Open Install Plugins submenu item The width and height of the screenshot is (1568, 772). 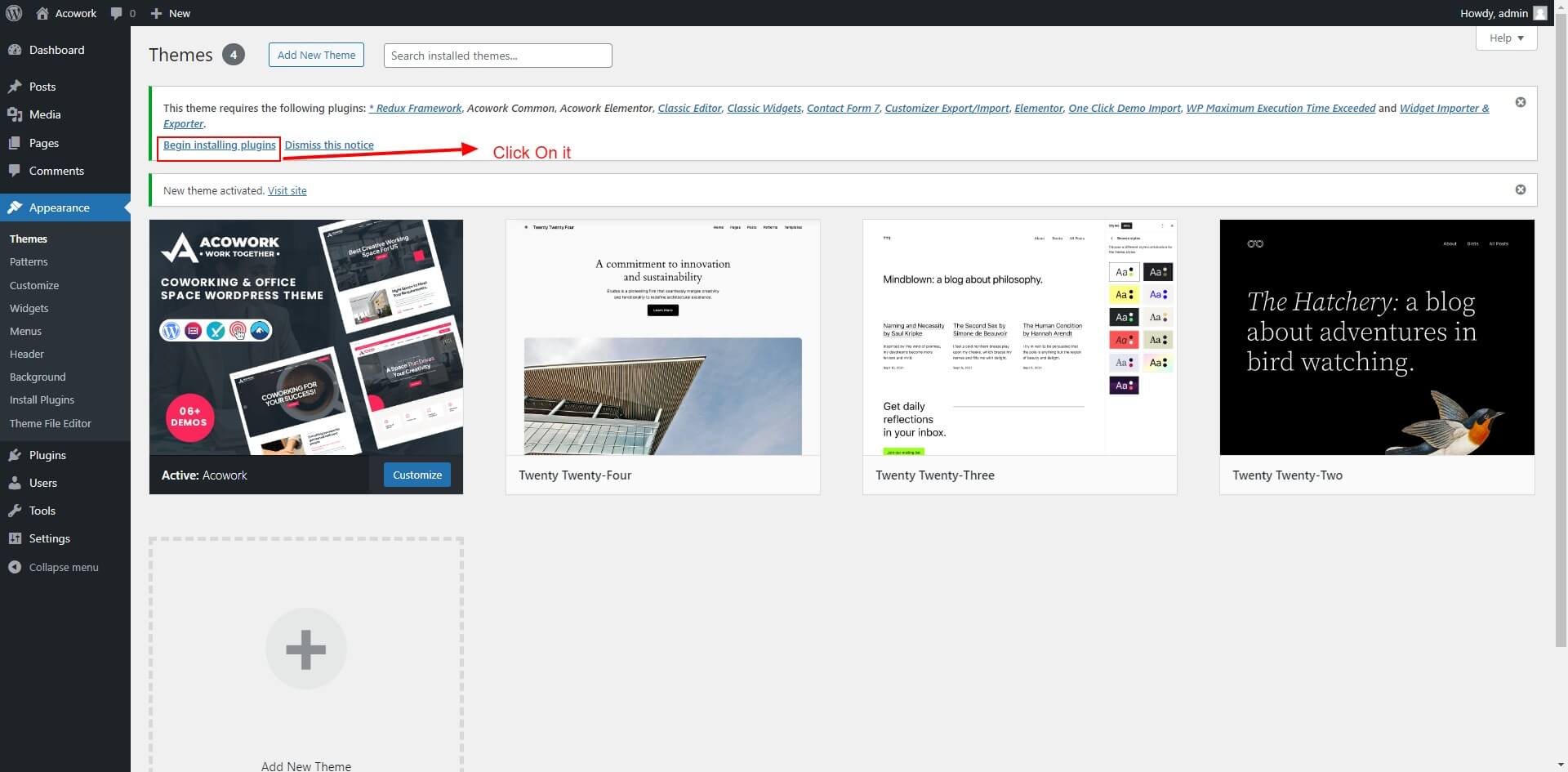[42, 399]
